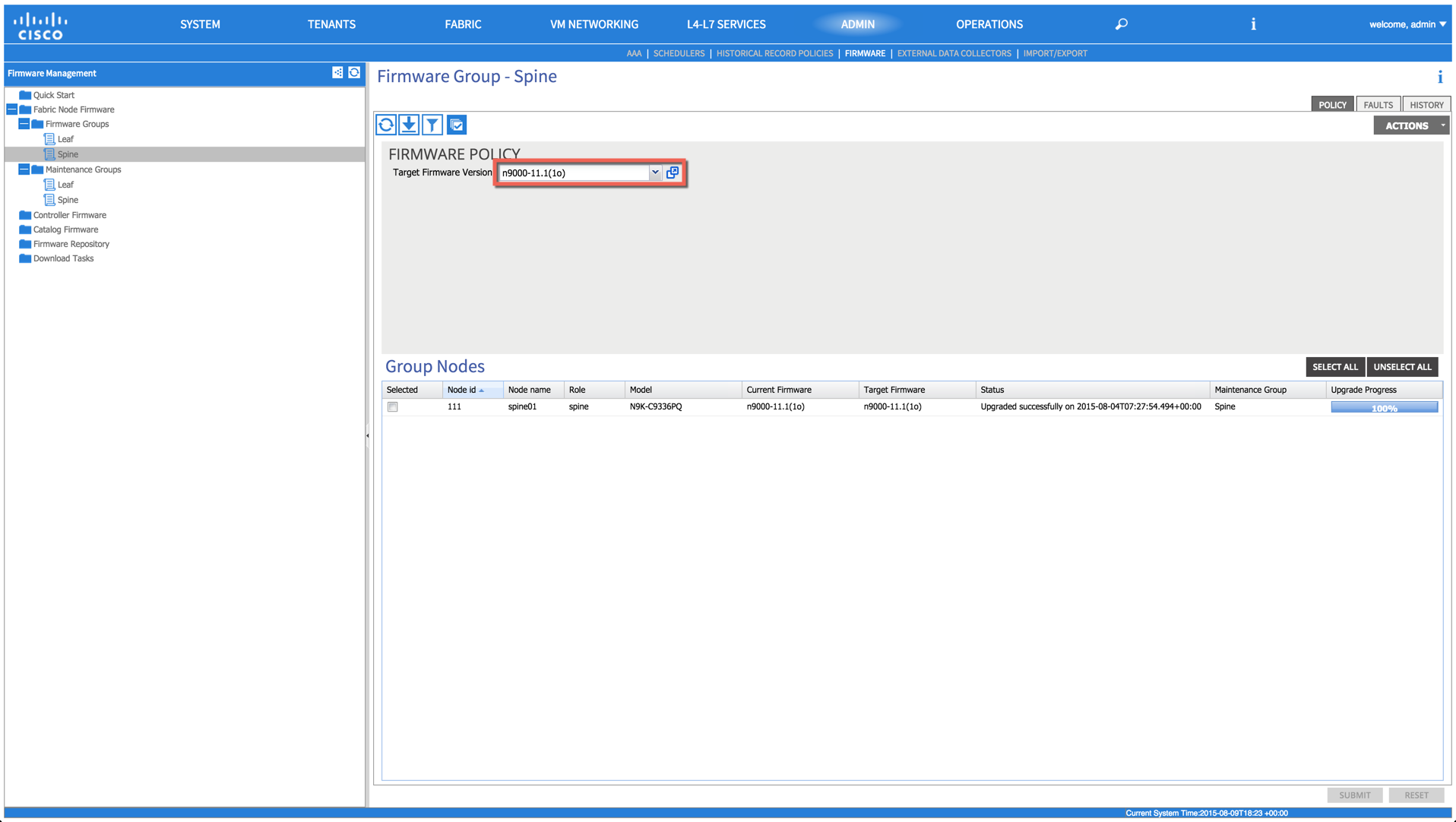Open the L4-L7 SERVICES menu
The height and width of the screenshot is (822, 1456).
click(x=726, y=24)
